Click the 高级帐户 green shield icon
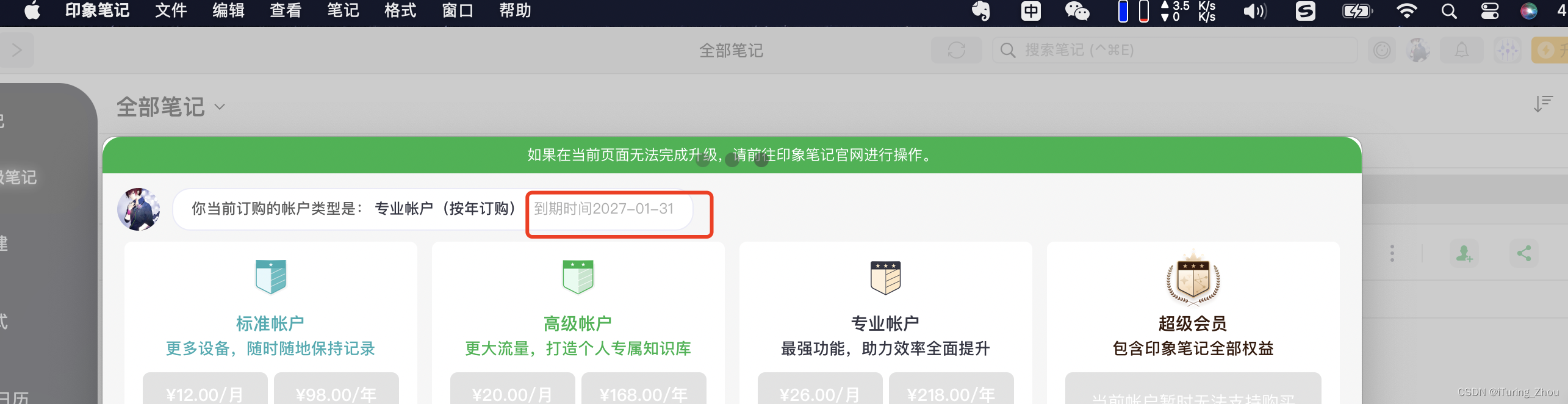 [578, 277]
